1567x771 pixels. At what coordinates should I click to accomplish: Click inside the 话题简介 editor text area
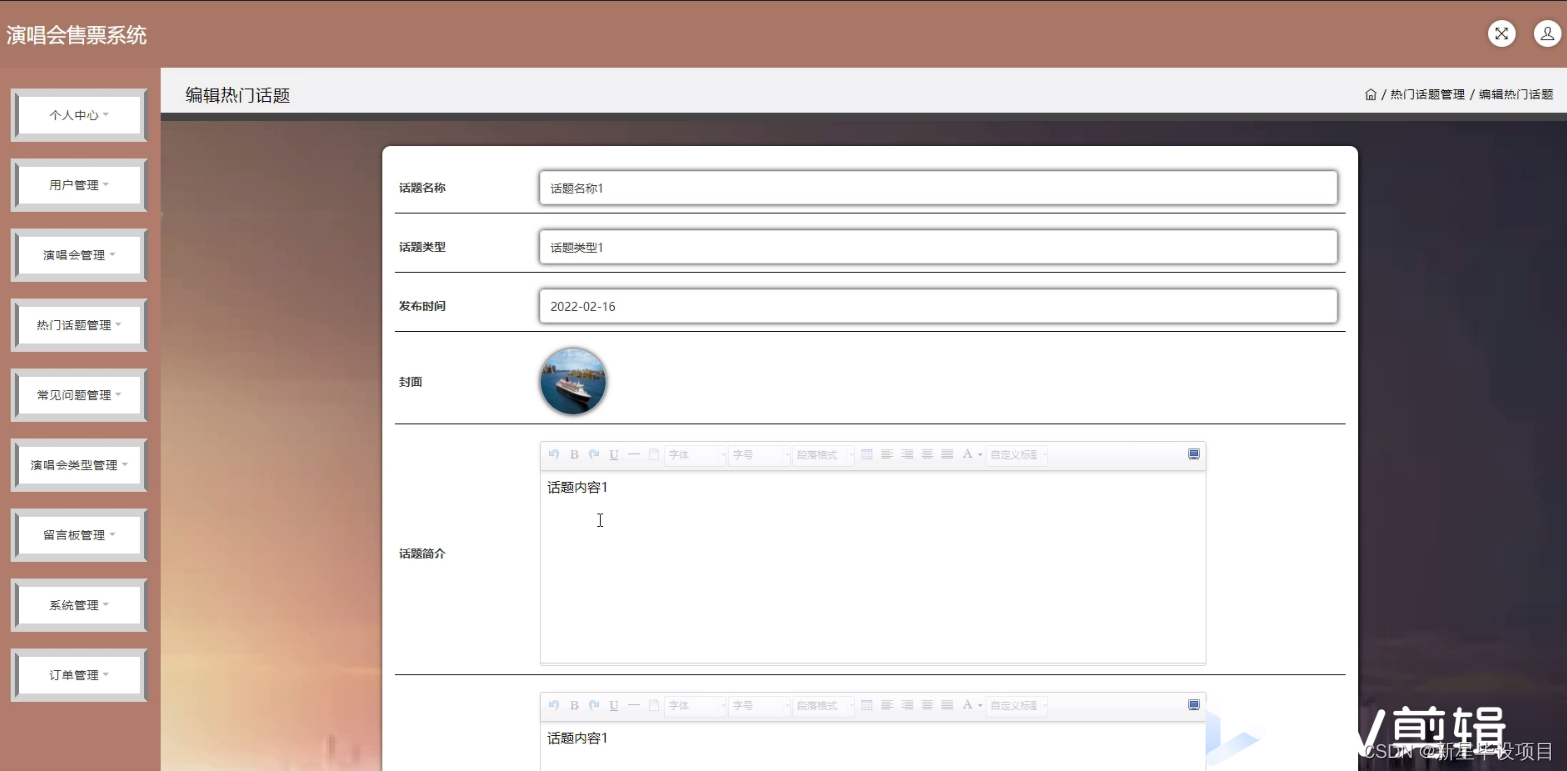point(873,566)
